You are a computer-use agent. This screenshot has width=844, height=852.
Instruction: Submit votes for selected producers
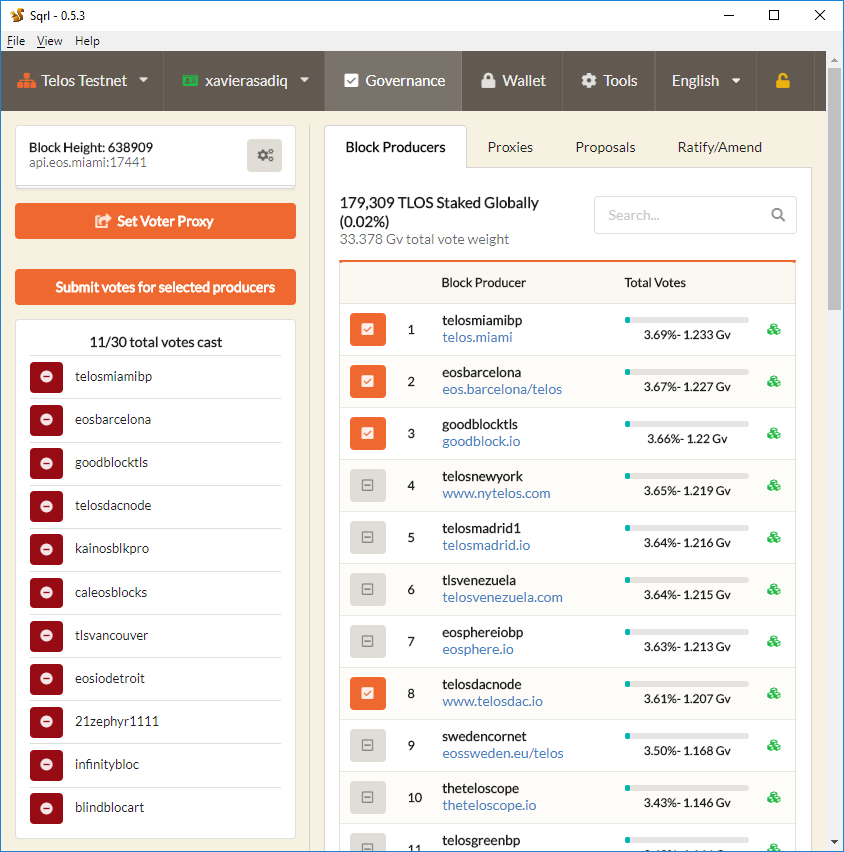point(155,287)
